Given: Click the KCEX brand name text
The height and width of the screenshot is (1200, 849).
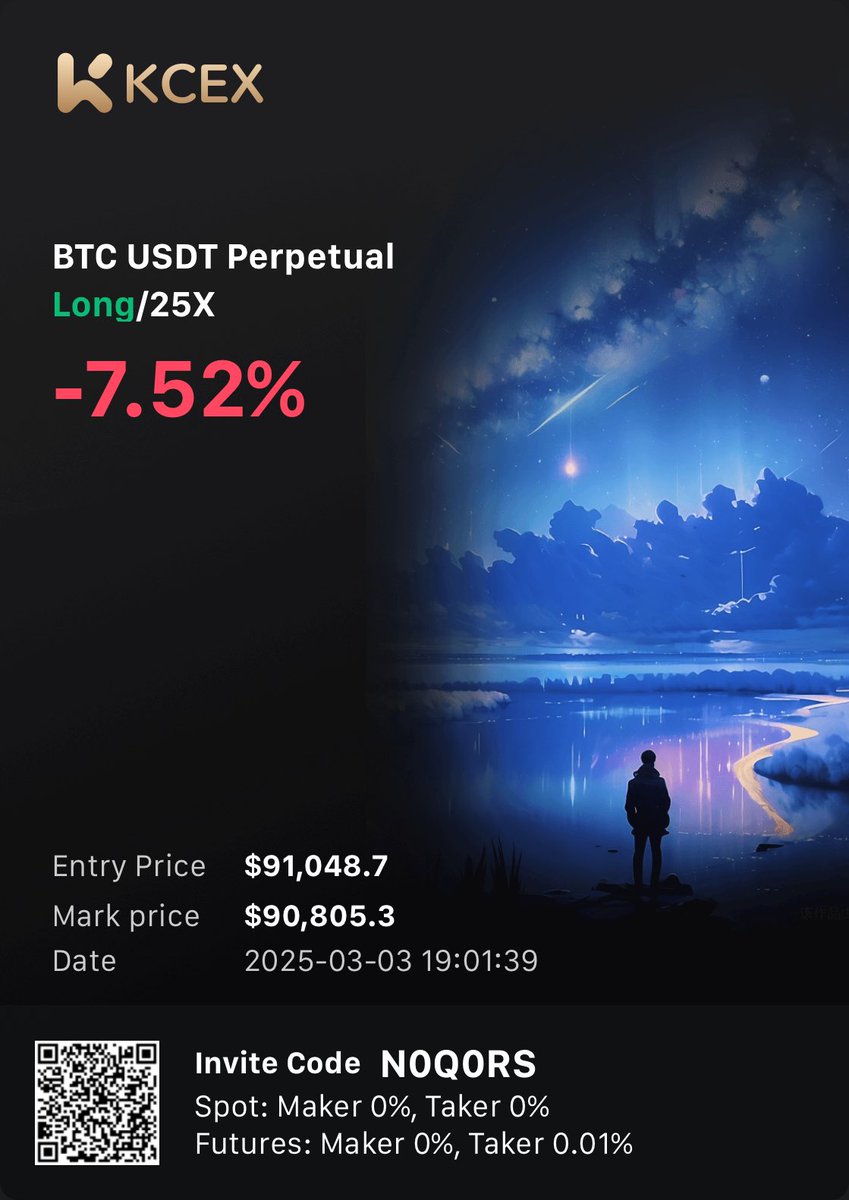Looking at the screenshot, I should click(194, 84).
